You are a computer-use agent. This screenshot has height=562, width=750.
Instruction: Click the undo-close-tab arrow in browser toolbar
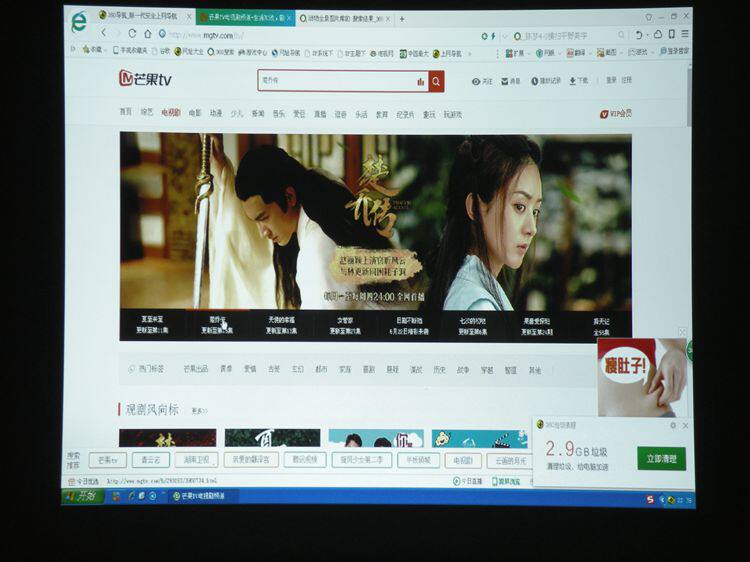click(639, 35)
